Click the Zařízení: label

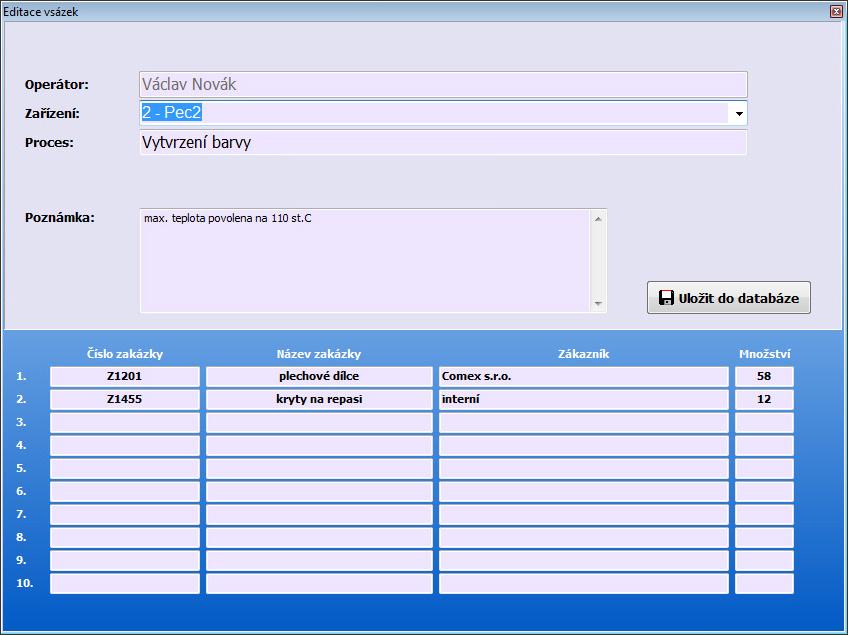[x=52, y=114]
